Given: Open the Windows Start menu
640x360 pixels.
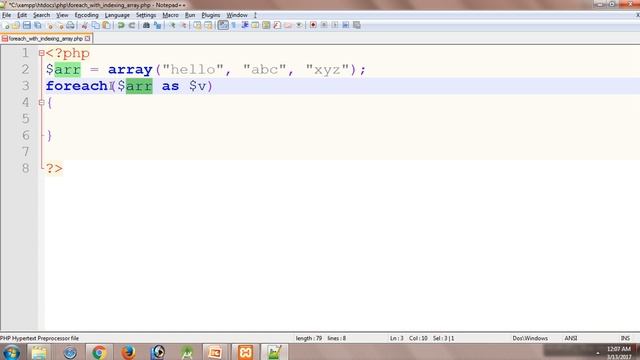Looking at the screenshot, I should [x=11, y=352].
